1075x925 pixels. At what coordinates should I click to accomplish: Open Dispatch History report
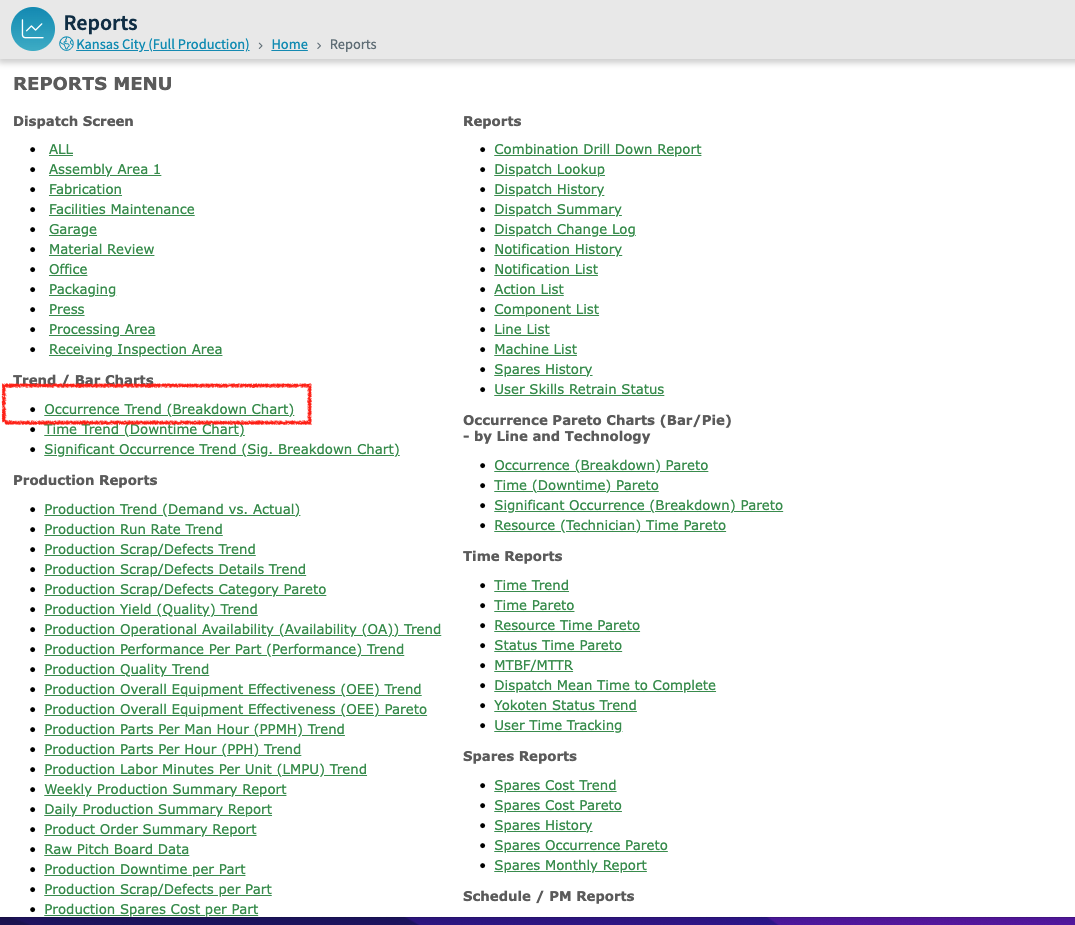click(549, 189)
